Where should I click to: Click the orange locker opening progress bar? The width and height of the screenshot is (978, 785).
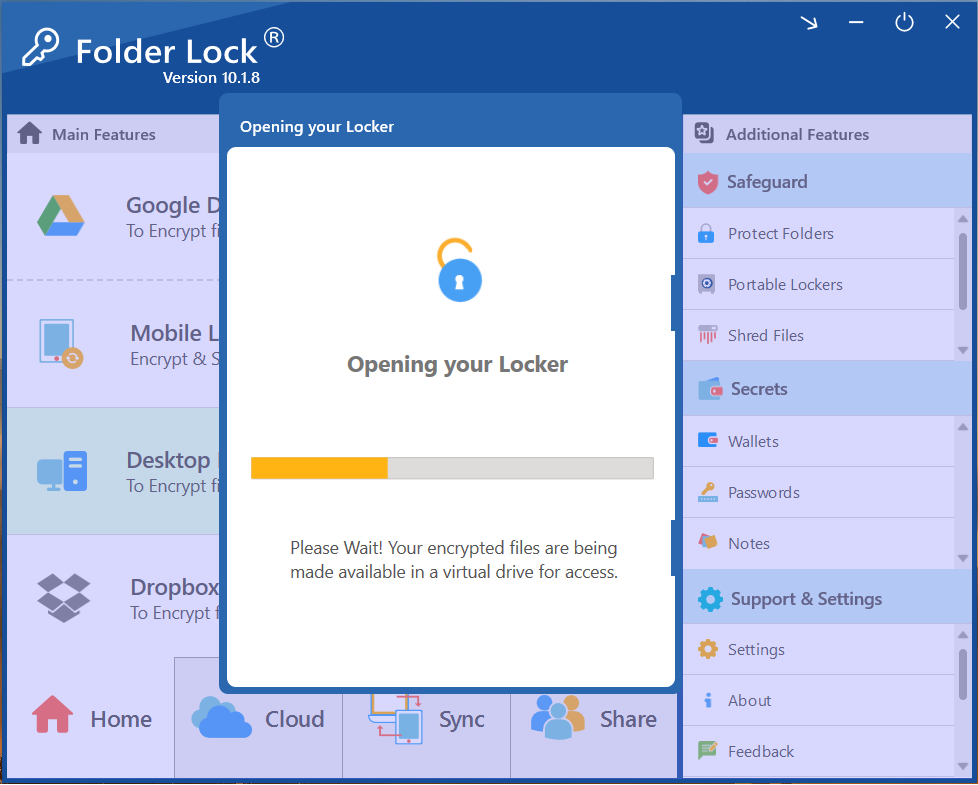click(x=452, y=468)
